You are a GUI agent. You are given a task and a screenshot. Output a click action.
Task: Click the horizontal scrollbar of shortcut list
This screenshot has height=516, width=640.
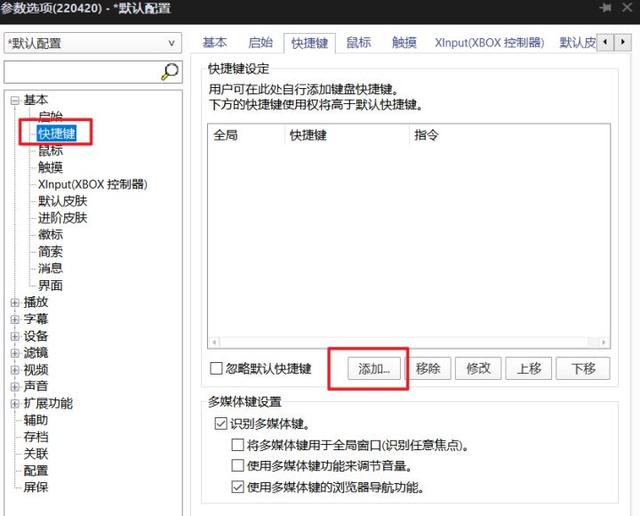[409, 342]
